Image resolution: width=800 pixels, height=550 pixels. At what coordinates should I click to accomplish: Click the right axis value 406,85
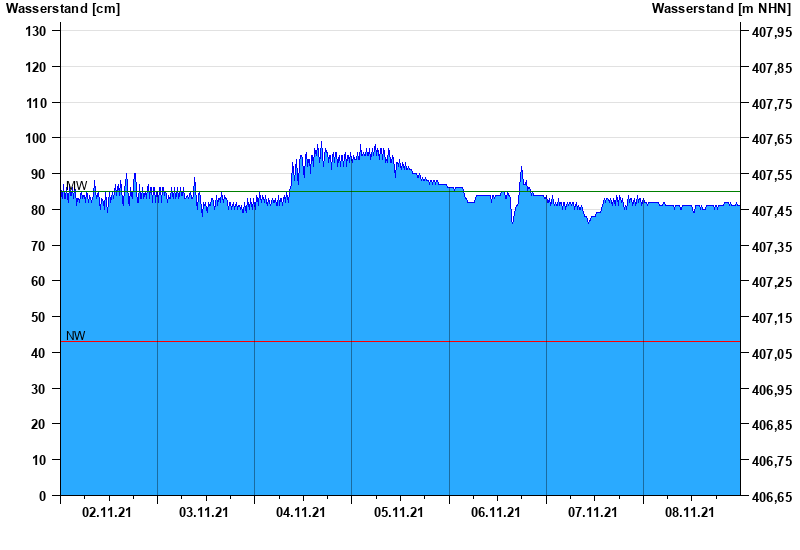tap(772, 425)
